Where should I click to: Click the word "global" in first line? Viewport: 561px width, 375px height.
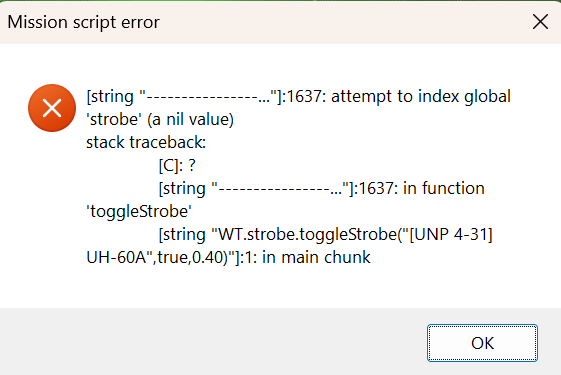[x=487, y=97]
